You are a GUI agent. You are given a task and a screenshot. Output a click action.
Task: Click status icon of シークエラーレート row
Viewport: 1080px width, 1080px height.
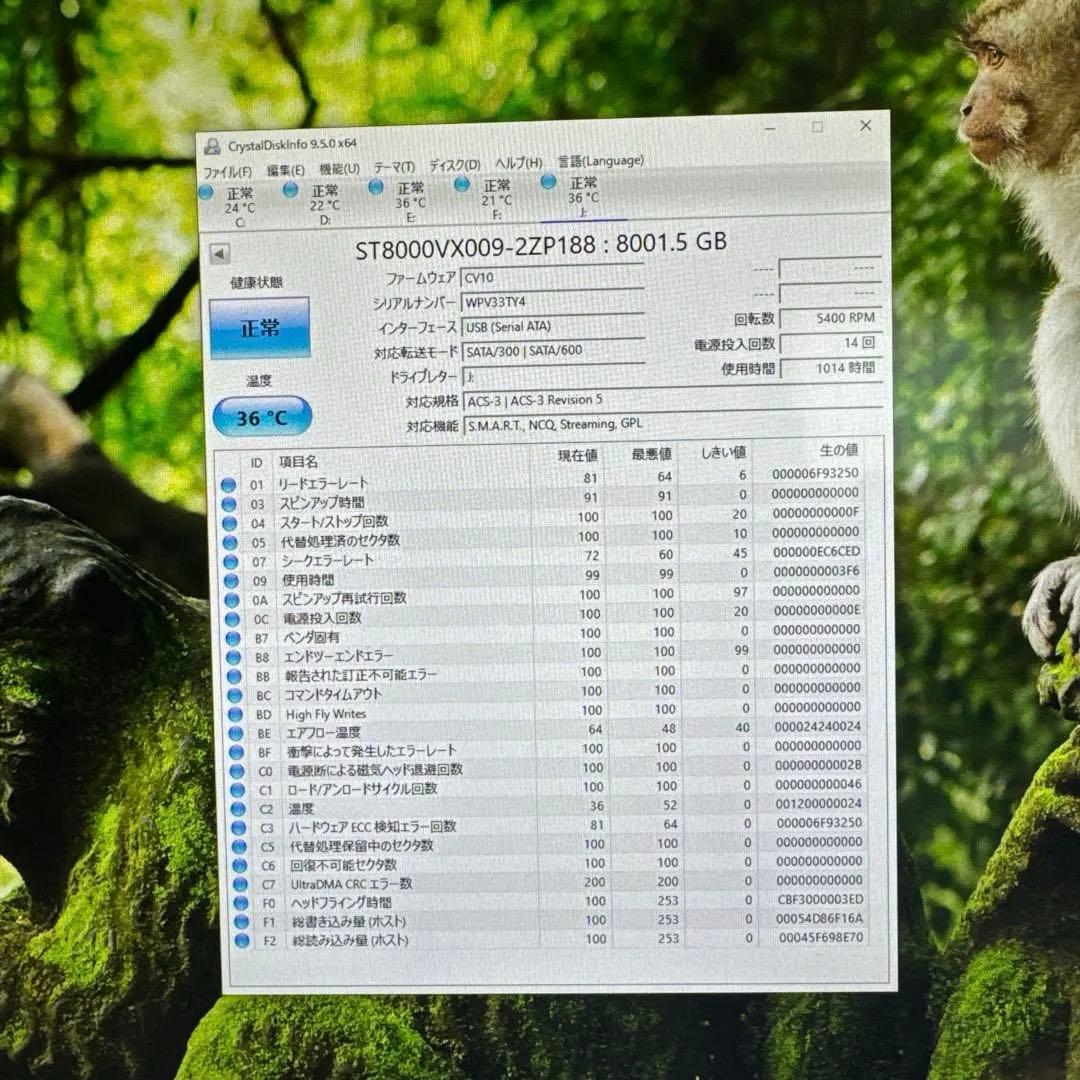click(x=231, y=562)
